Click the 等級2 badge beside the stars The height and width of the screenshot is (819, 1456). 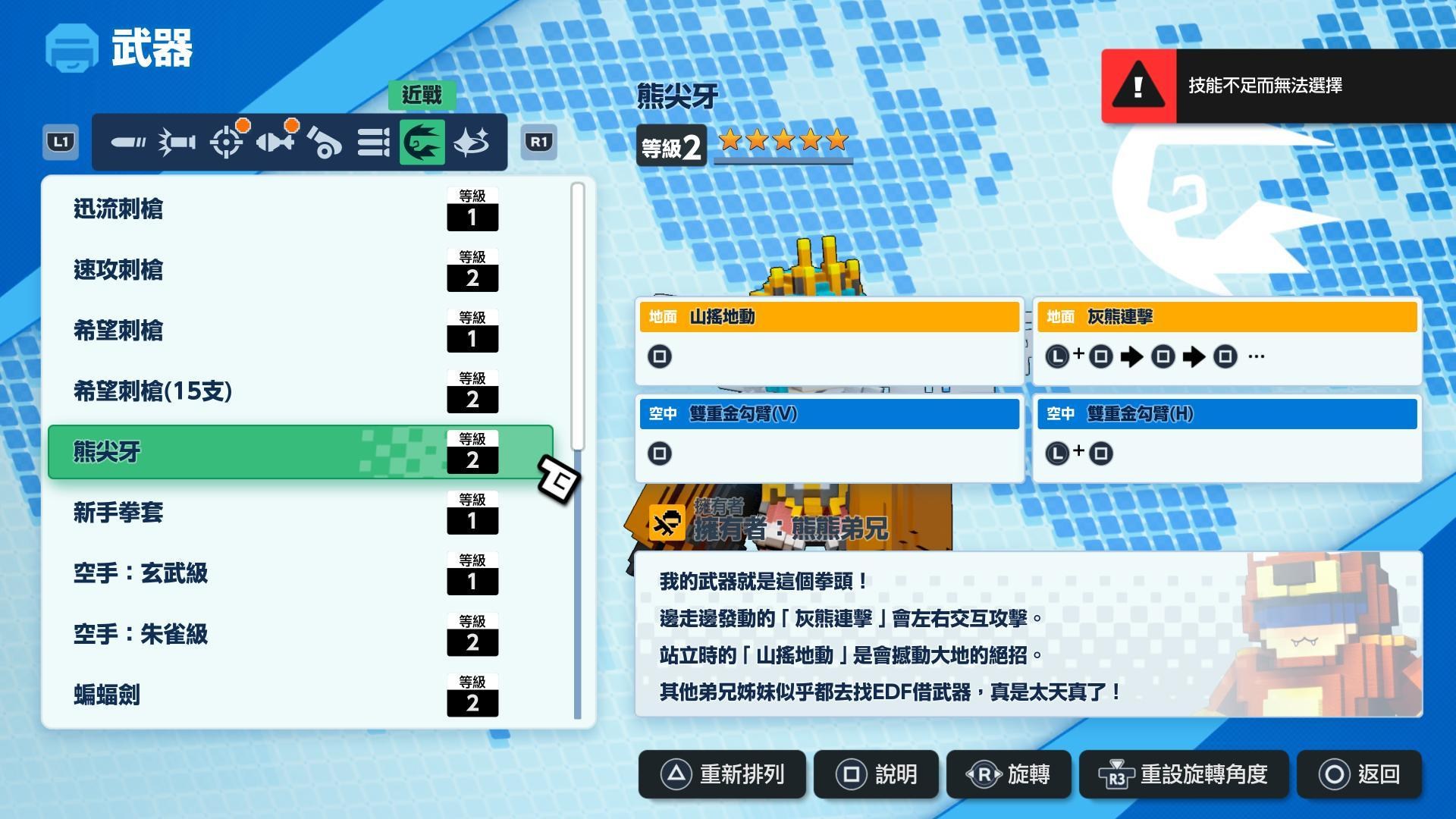tap(671, 146)
